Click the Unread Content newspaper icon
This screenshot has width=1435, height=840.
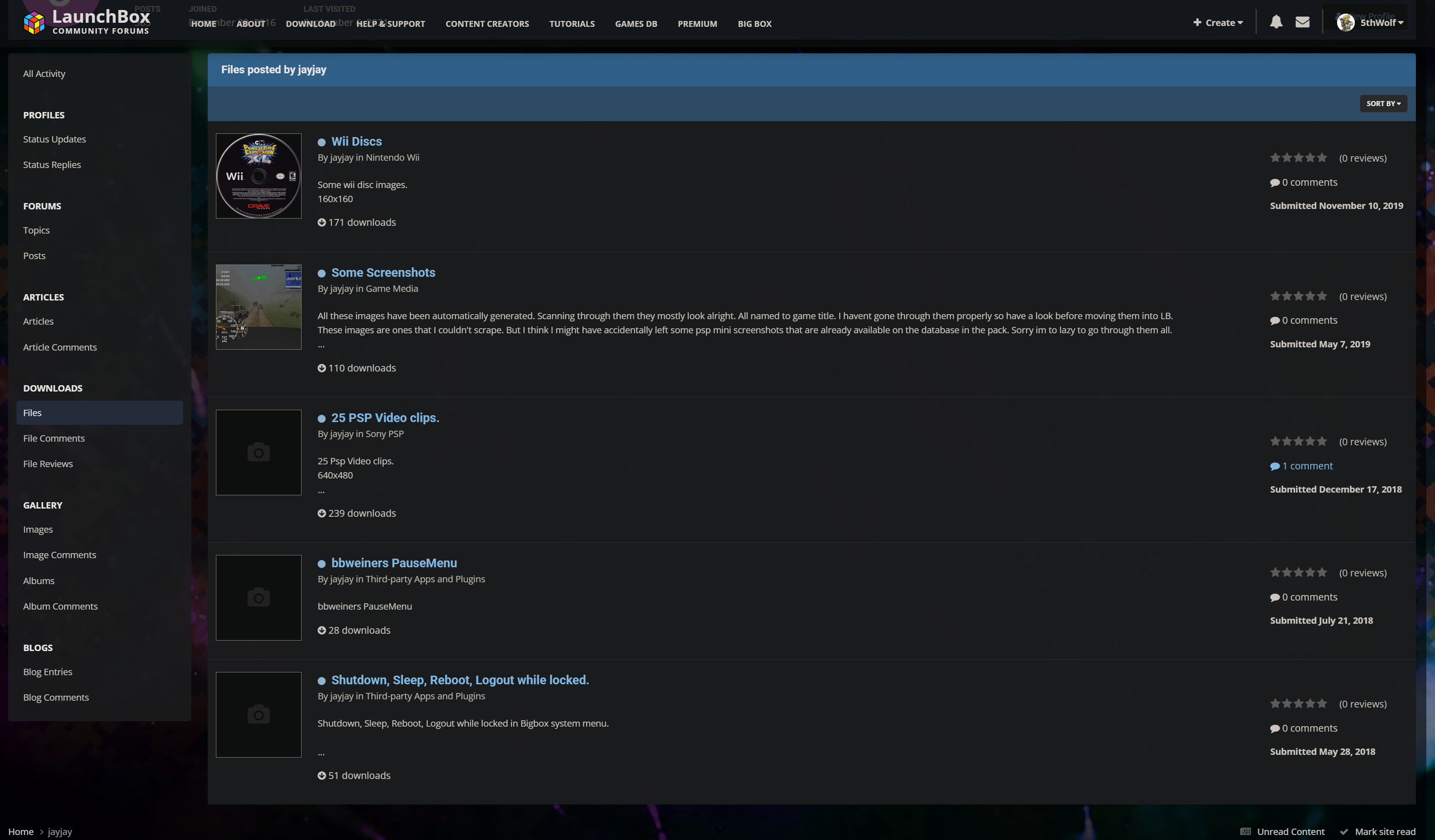[1245, 831]
